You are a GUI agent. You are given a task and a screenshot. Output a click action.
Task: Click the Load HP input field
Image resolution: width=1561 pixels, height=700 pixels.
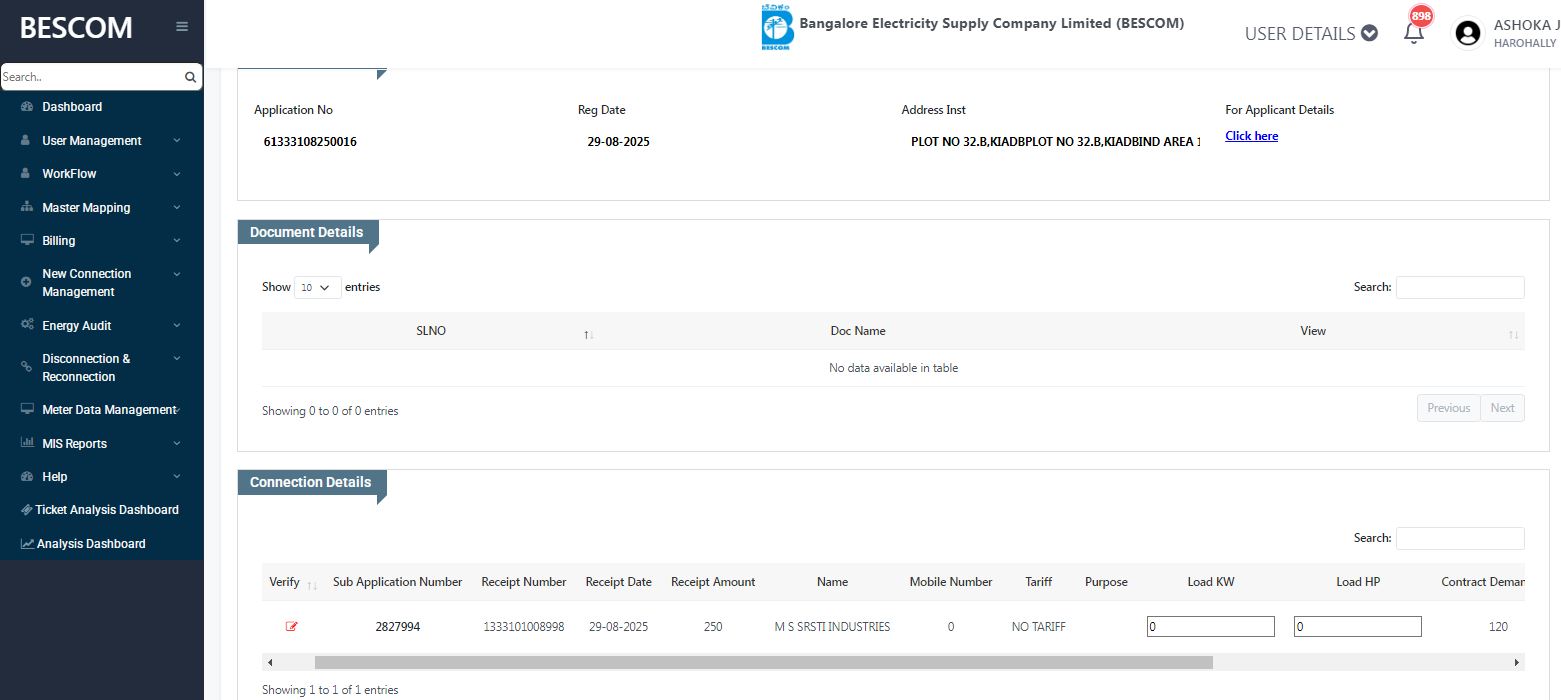1357,627
